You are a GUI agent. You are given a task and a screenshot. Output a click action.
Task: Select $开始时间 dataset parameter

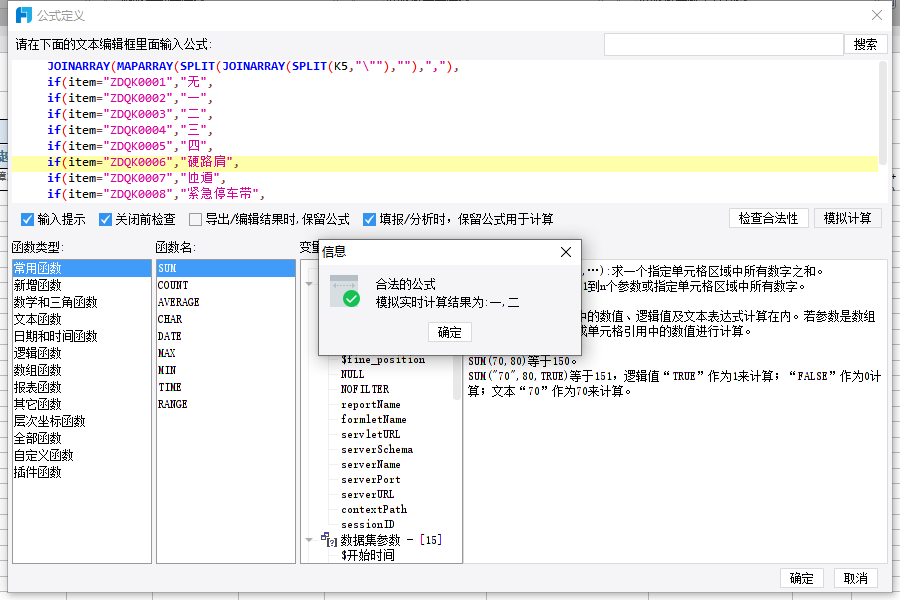(x=367, y=555)
